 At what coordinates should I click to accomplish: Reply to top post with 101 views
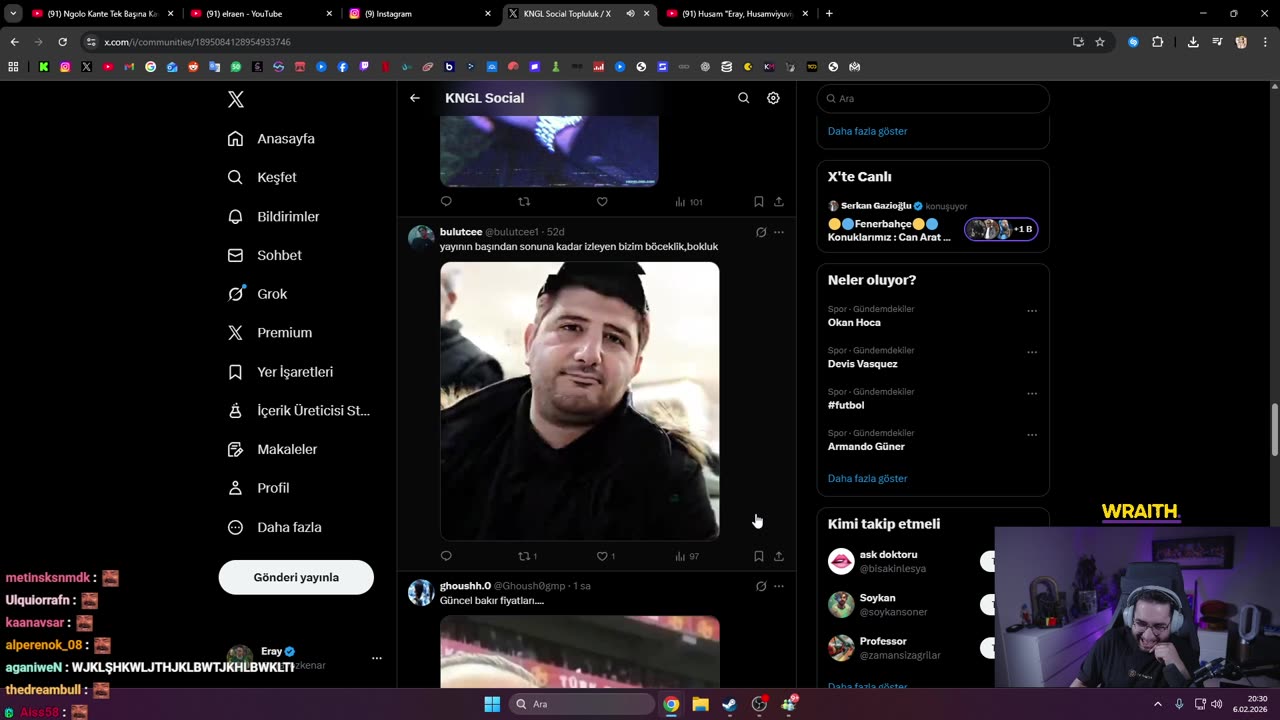(x=446, y=202)
